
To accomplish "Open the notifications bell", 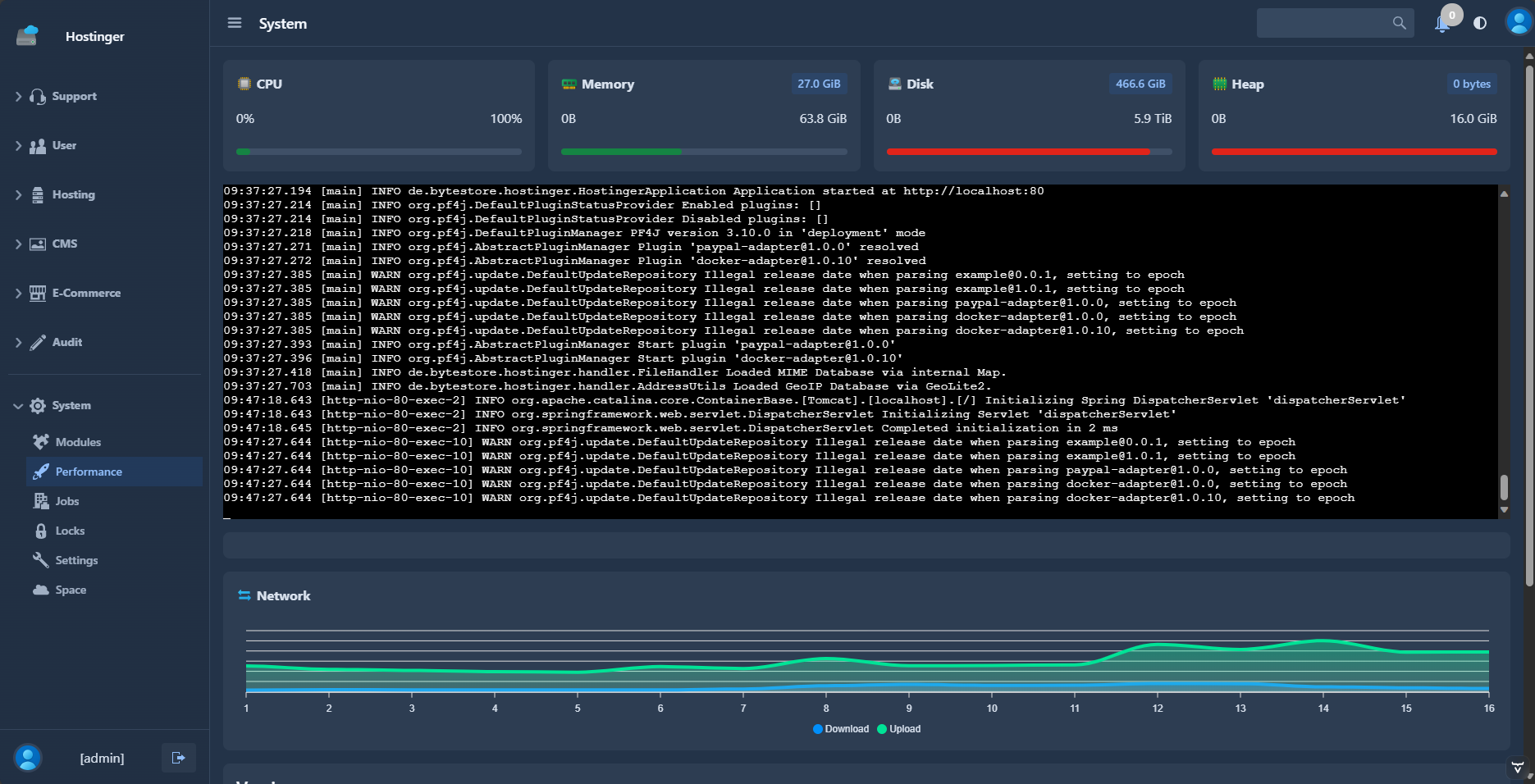I will tap(1441, 24).
